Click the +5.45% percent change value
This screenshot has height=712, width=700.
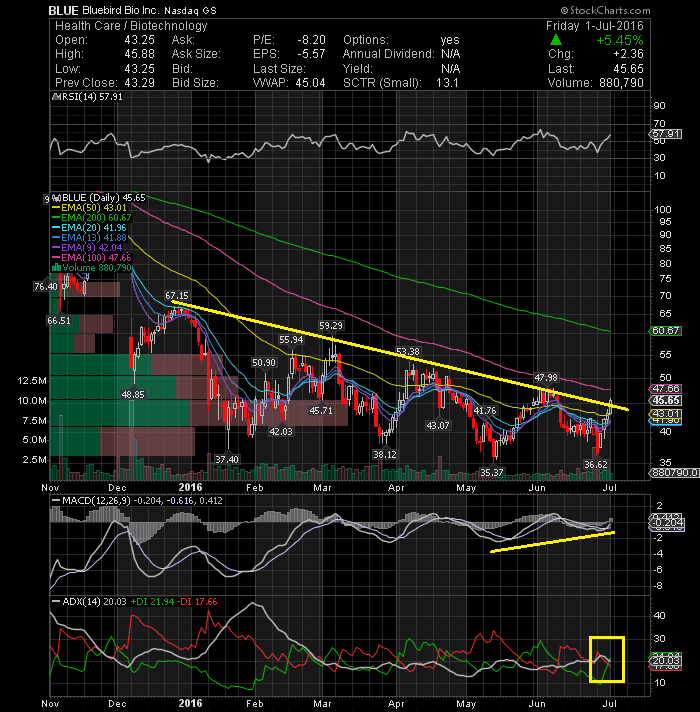coord(620,40)
